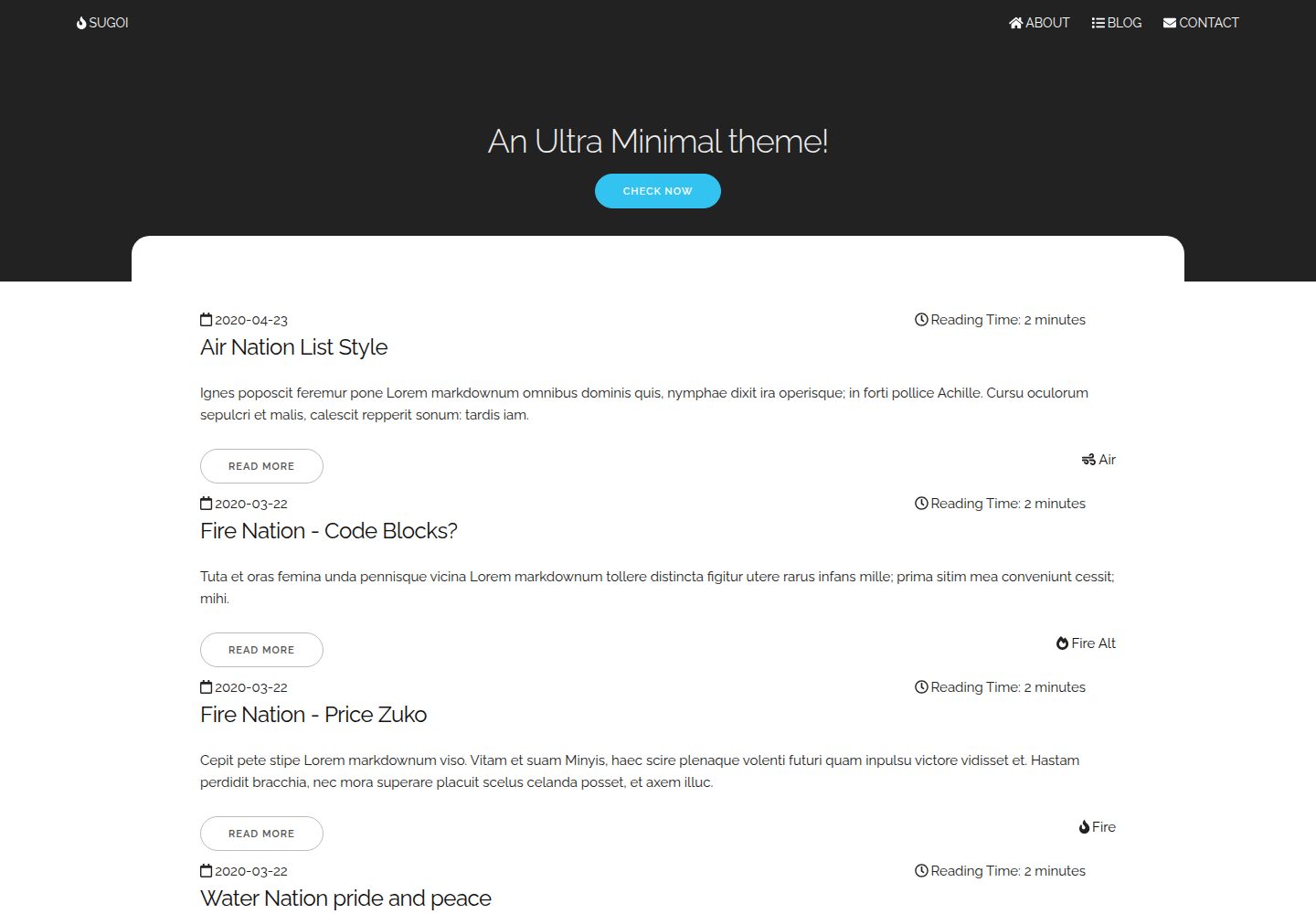Click the envelope icon beside CONTACT
Viewport: 1316px width, 914px height.
pos(1169,23)
